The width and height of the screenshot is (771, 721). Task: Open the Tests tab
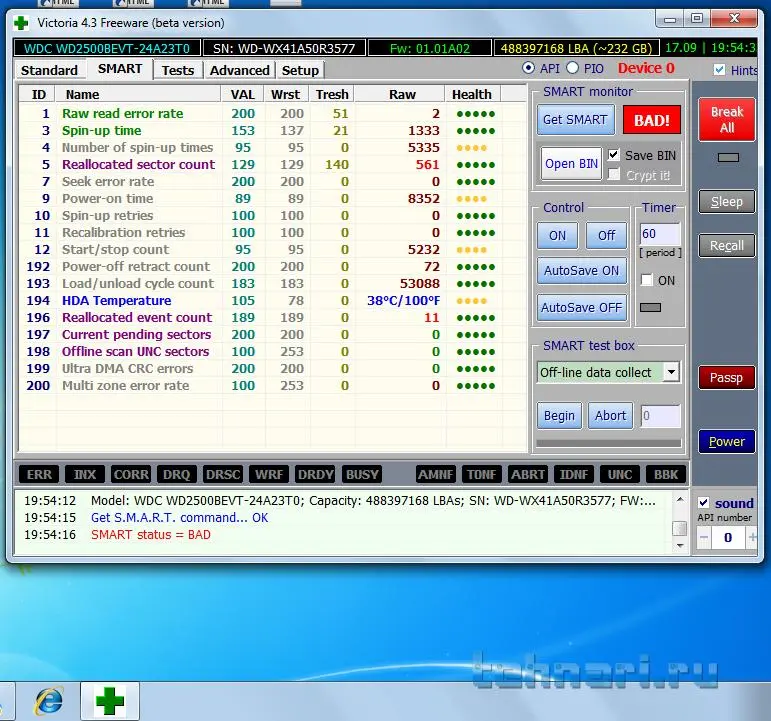178,70
